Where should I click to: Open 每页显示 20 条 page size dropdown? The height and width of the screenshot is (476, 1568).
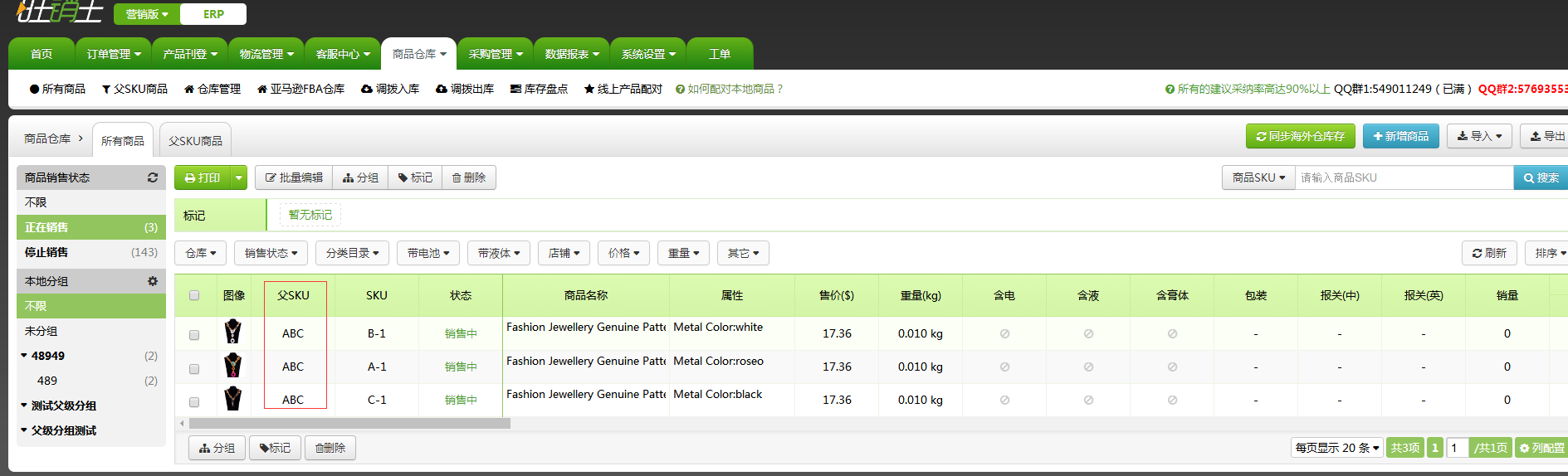point(1337,448)
